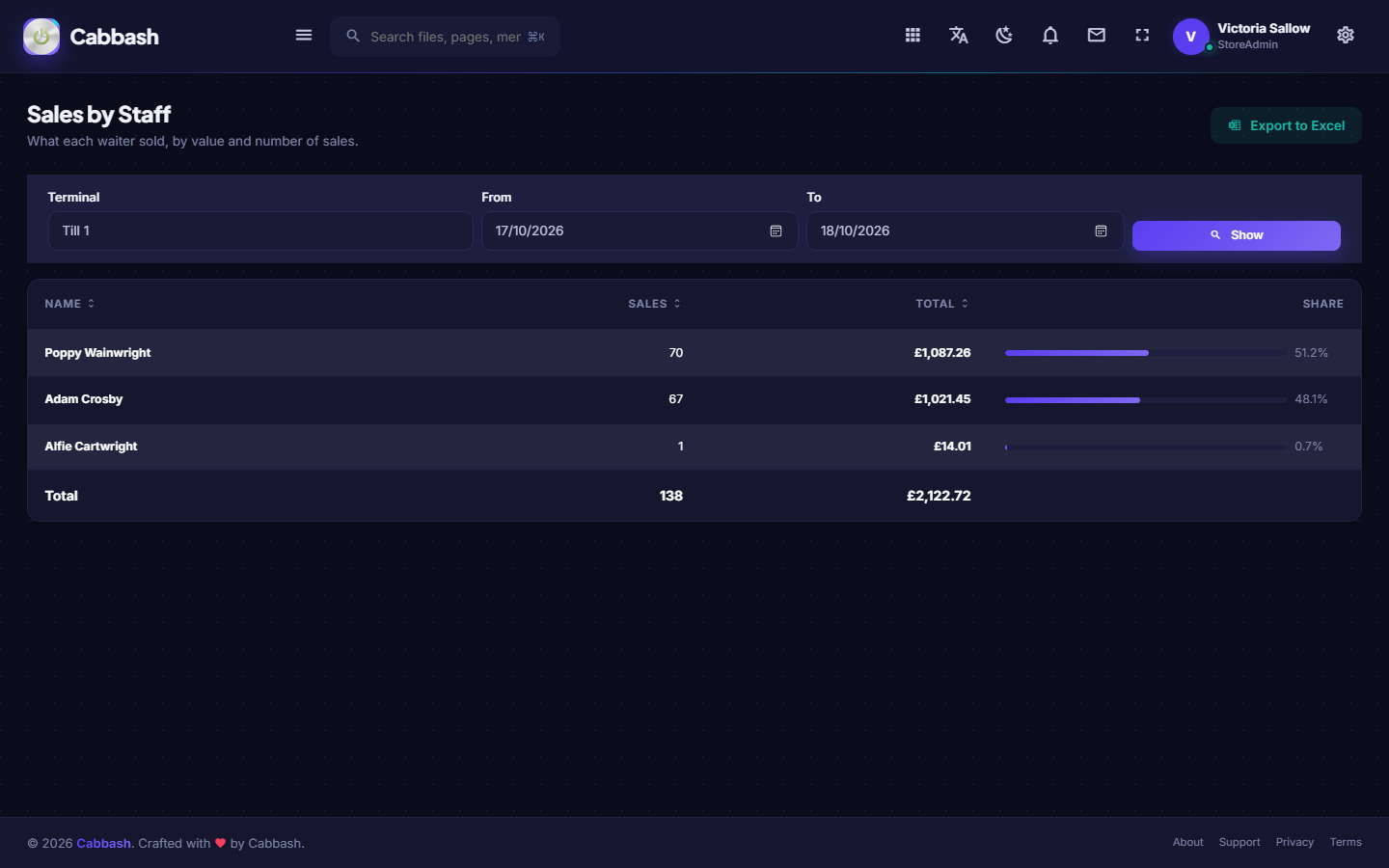This screenshot has height=868, width=1389.
Task: Toggle the sidebar hamburger menu
Action: coord(304,36)
